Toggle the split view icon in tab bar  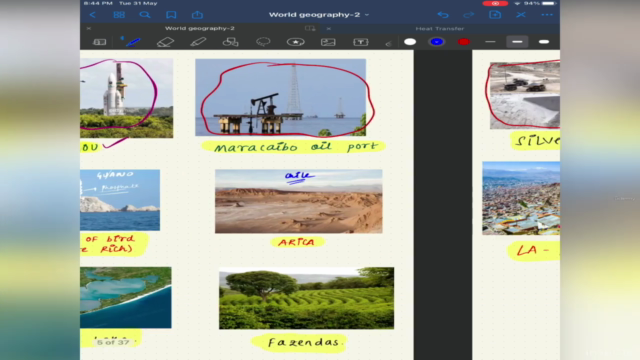coord(310,28)
